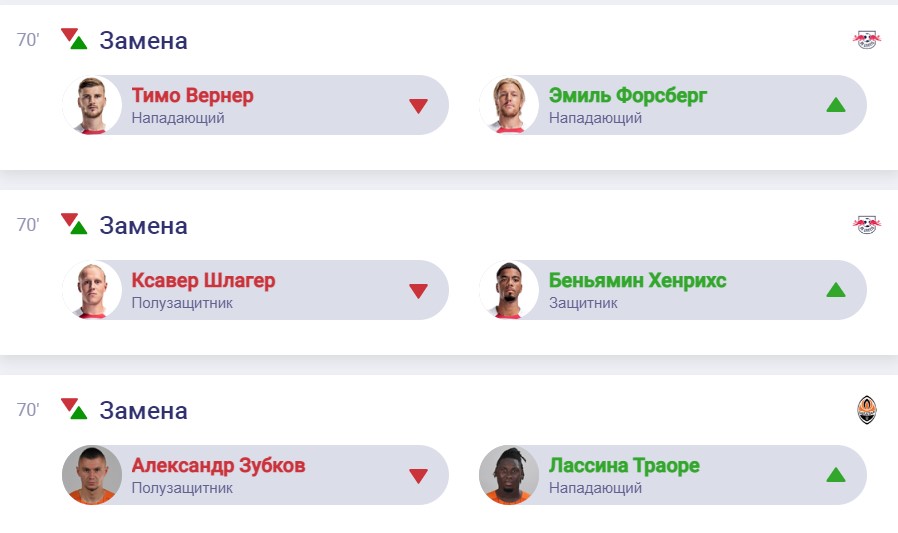Click red down arrow next to Тимо Вернер
The height and width of the screenshot is (533, 898).
[x=418, y=105]
